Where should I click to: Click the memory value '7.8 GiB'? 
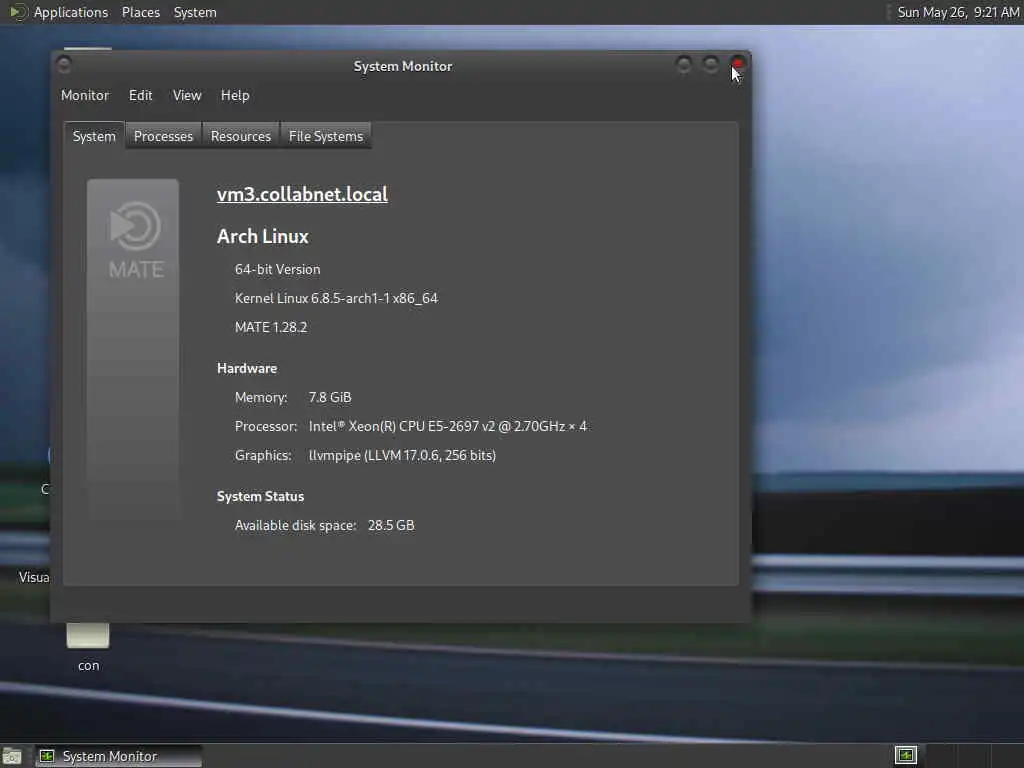[330, 397]
